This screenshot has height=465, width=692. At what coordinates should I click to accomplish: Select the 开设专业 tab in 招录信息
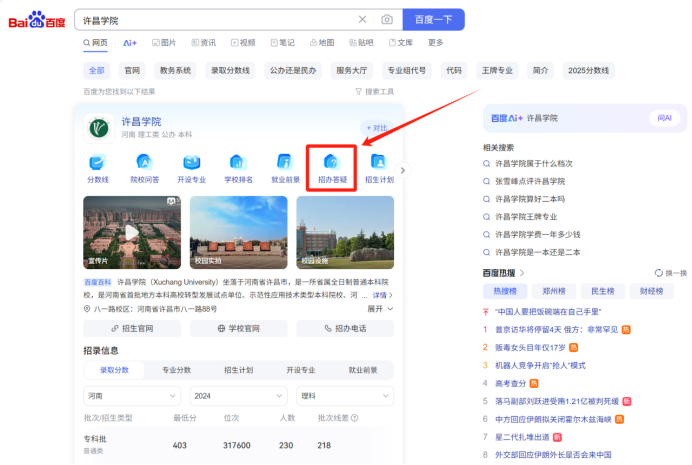click(301, 370)
